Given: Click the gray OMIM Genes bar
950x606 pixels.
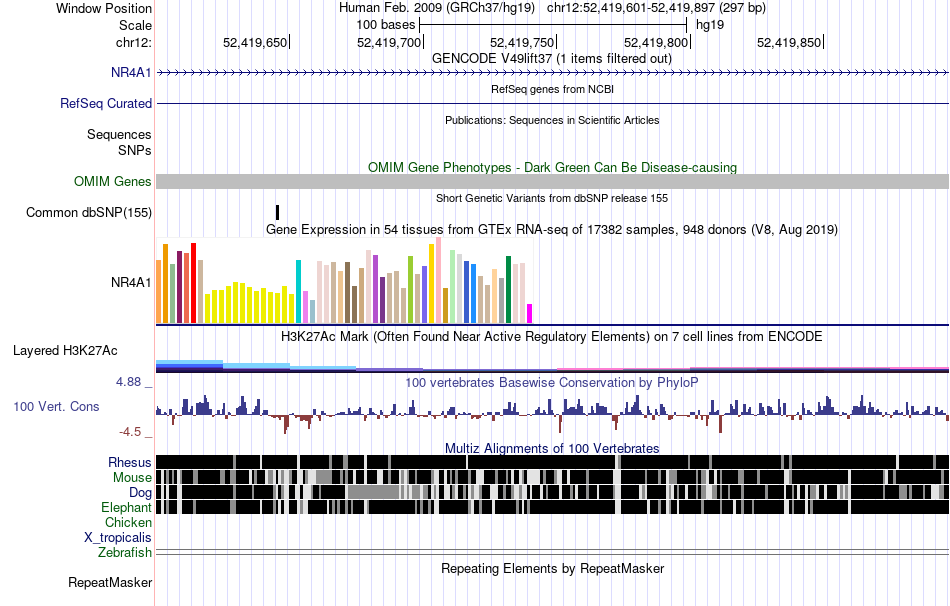Looking at the screenshot, I should (x=553, y=181).
